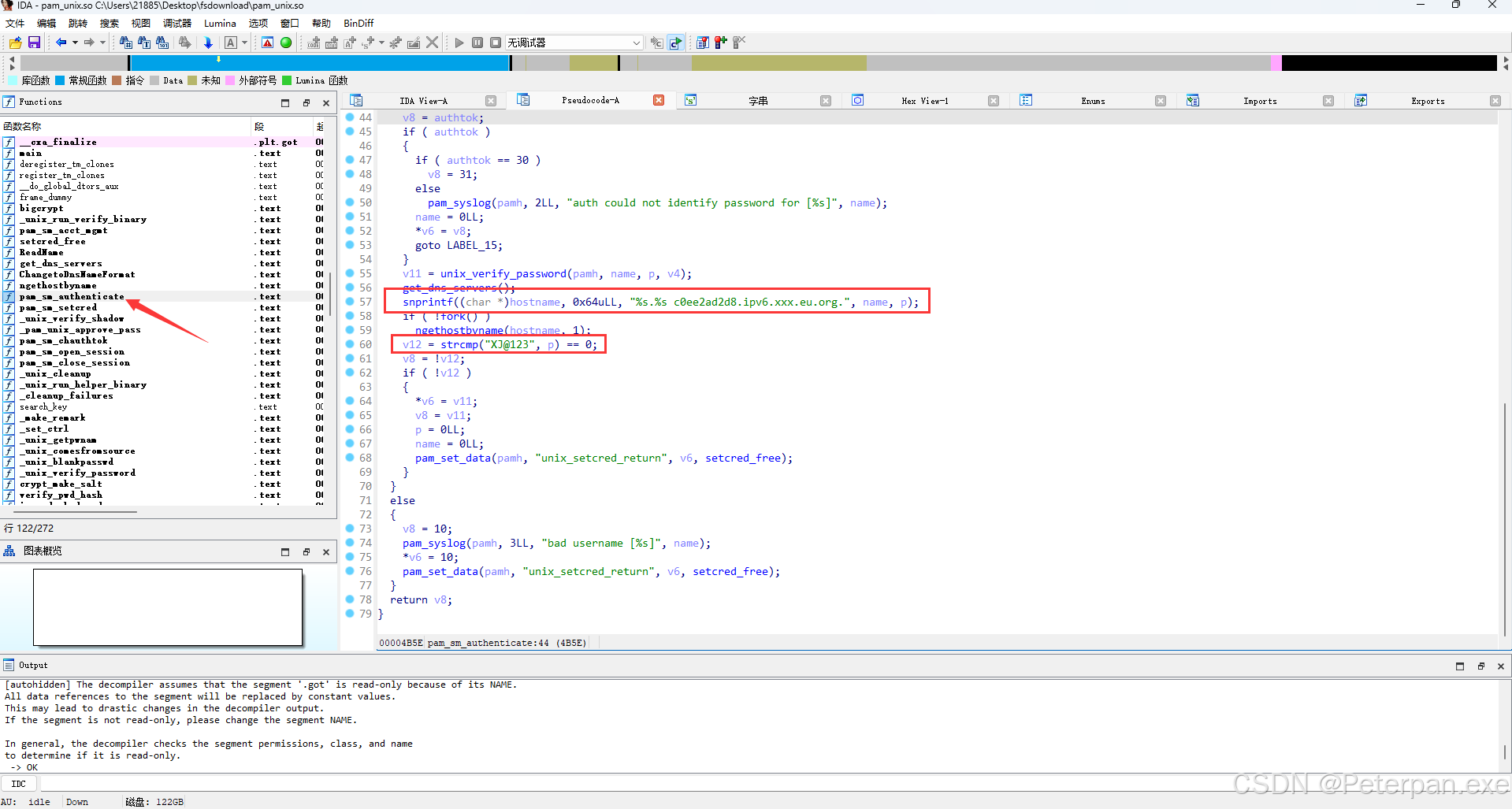Click the IDC button beside the command line
Viewport: 1512px width, 809px height.
19,784
